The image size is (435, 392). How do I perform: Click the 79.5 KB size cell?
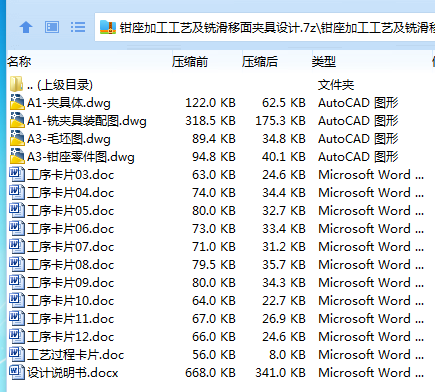(x=214, y=265)
